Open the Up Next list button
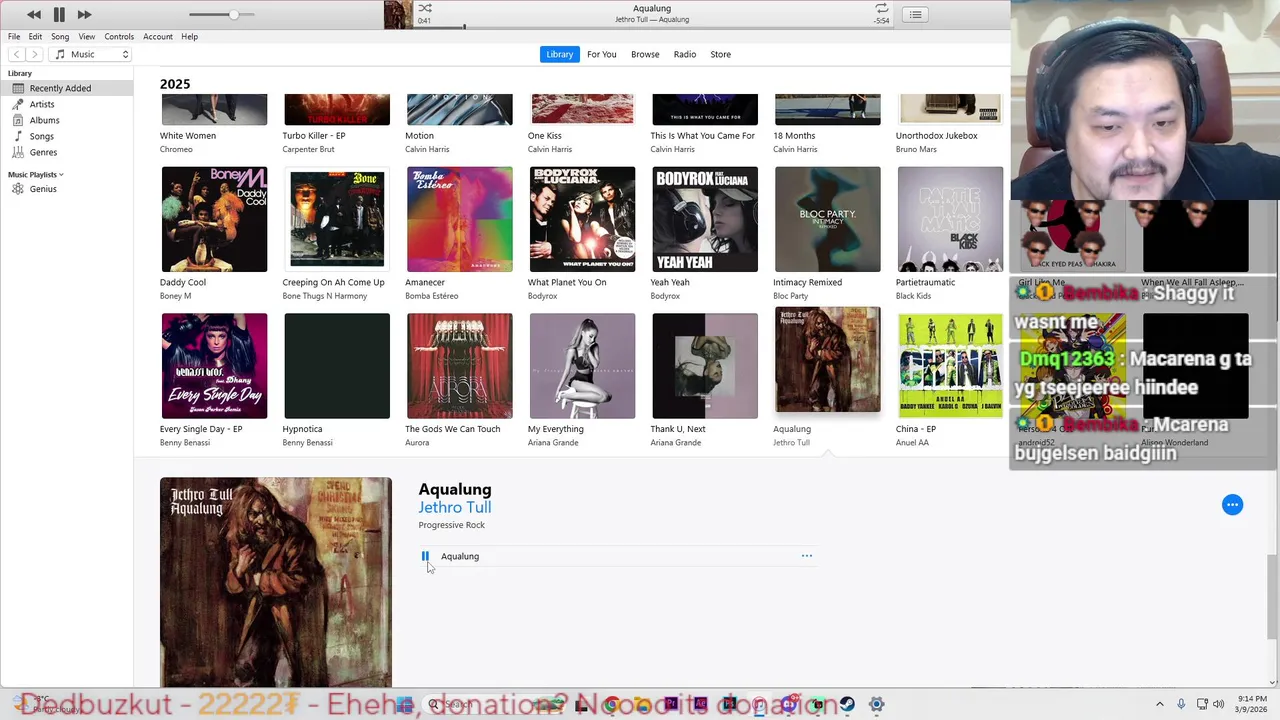The height and width of the screenshot is (720, 1280). click(x=915, y=15)
